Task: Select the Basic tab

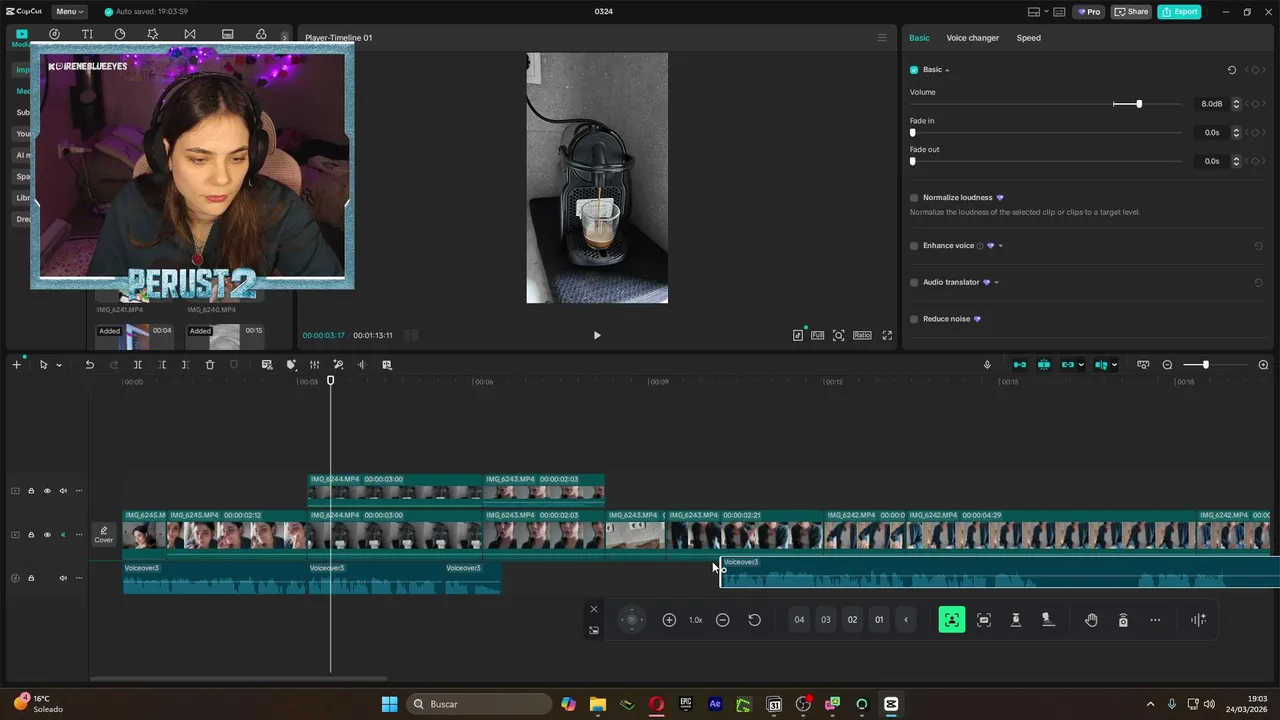Action: click(919, 38)
